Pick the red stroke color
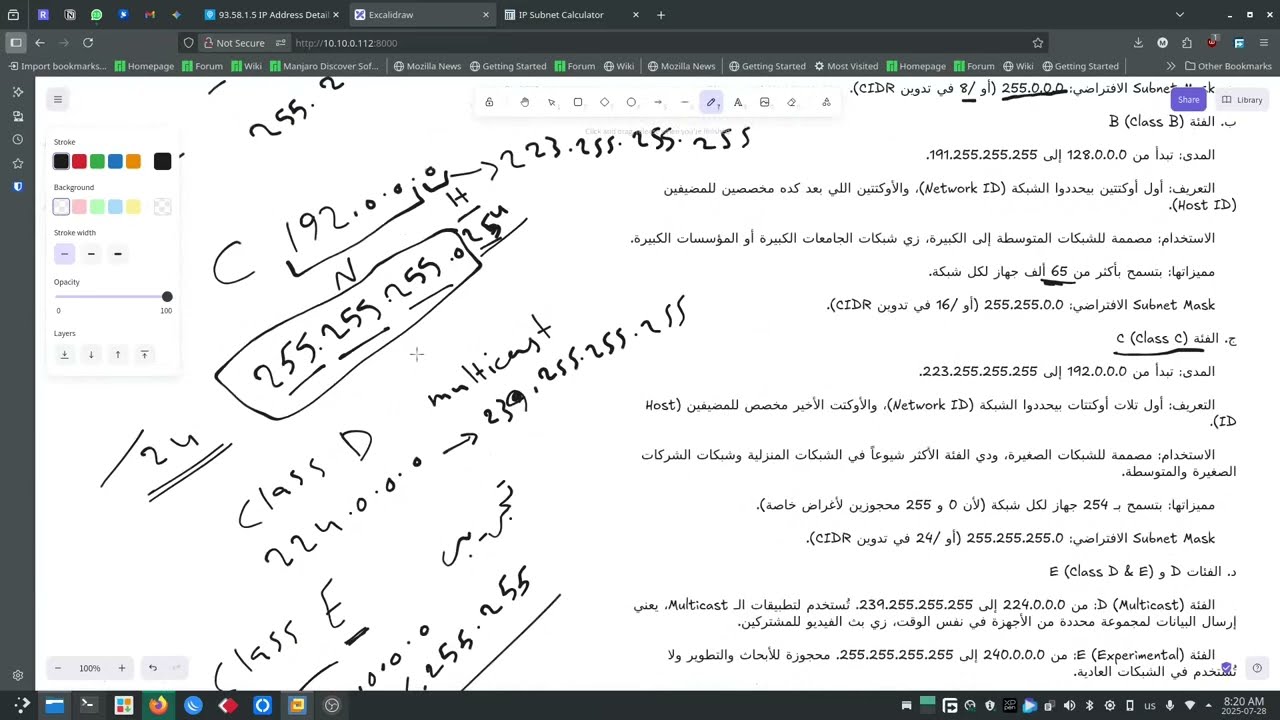1280x720 pixels. 79,161
